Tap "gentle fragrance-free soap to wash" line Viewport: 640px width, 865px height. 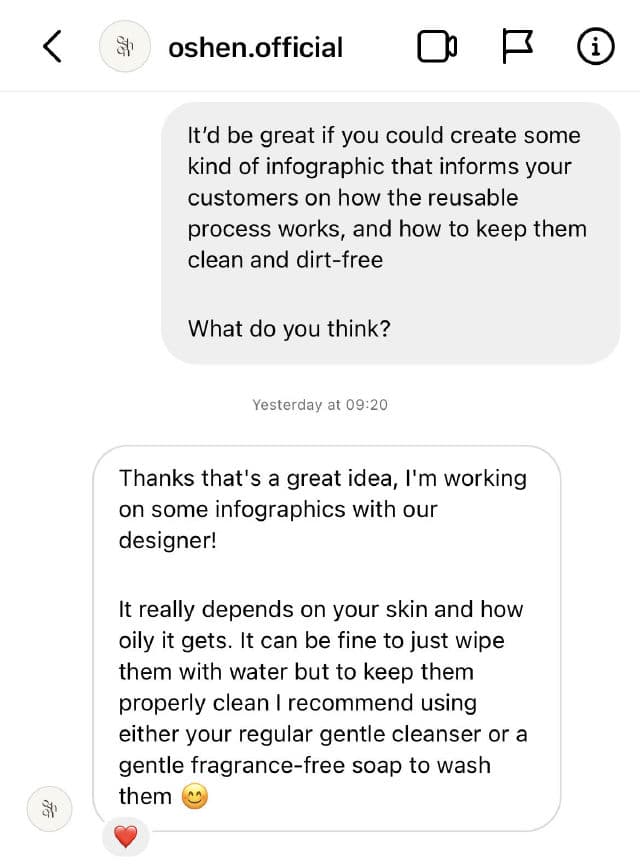[304, 765]
